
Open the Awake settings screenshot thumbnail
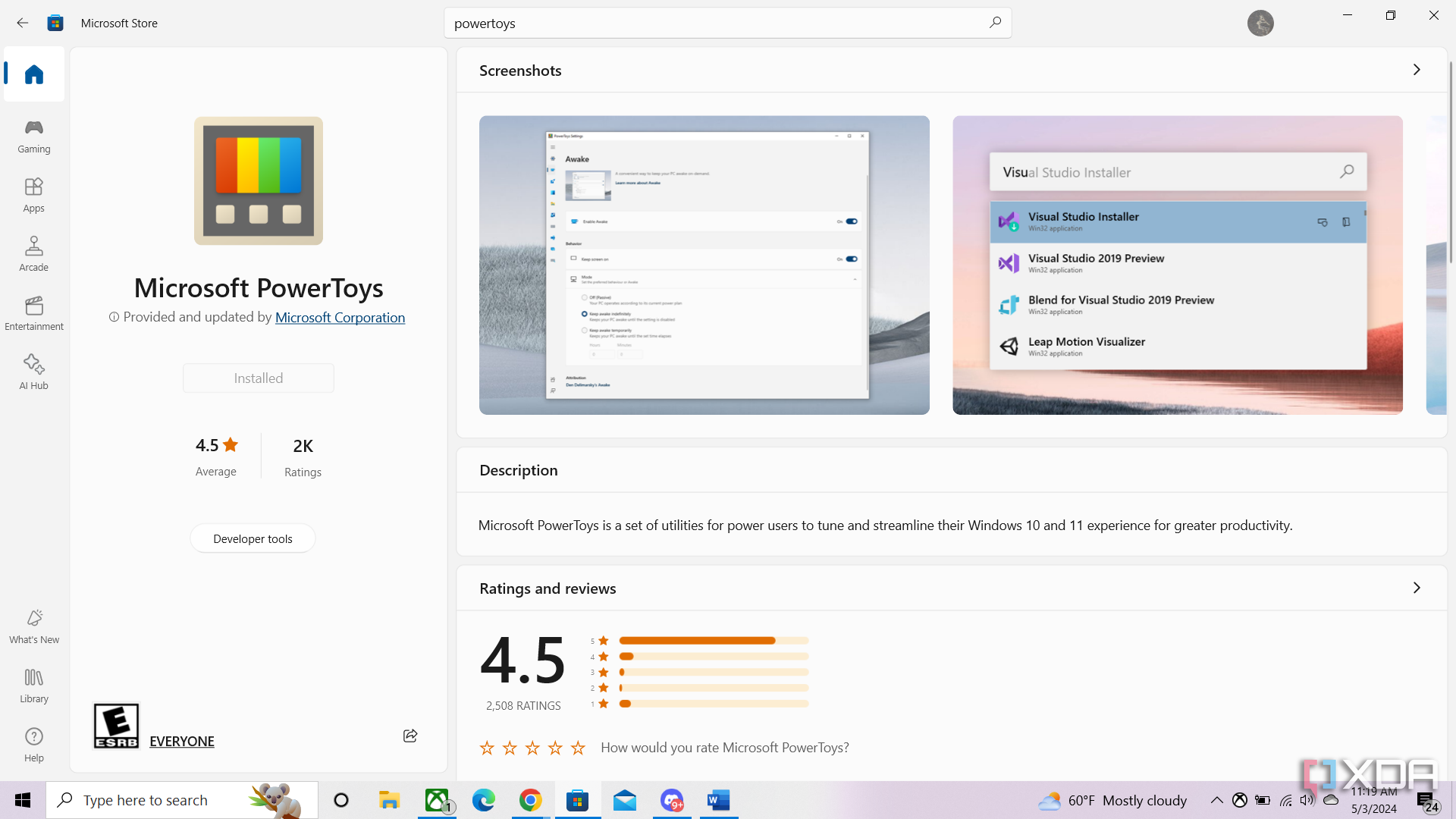click(x=704, y=265)
